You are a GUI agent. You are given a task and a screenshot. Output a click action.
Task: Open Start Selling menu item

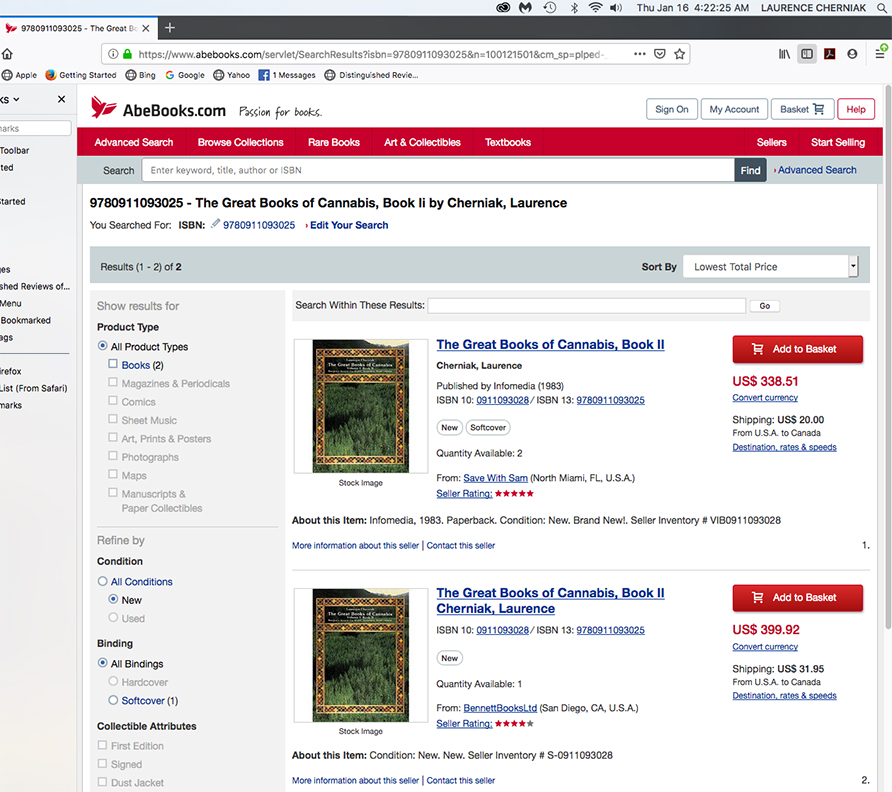coord(838,142)
